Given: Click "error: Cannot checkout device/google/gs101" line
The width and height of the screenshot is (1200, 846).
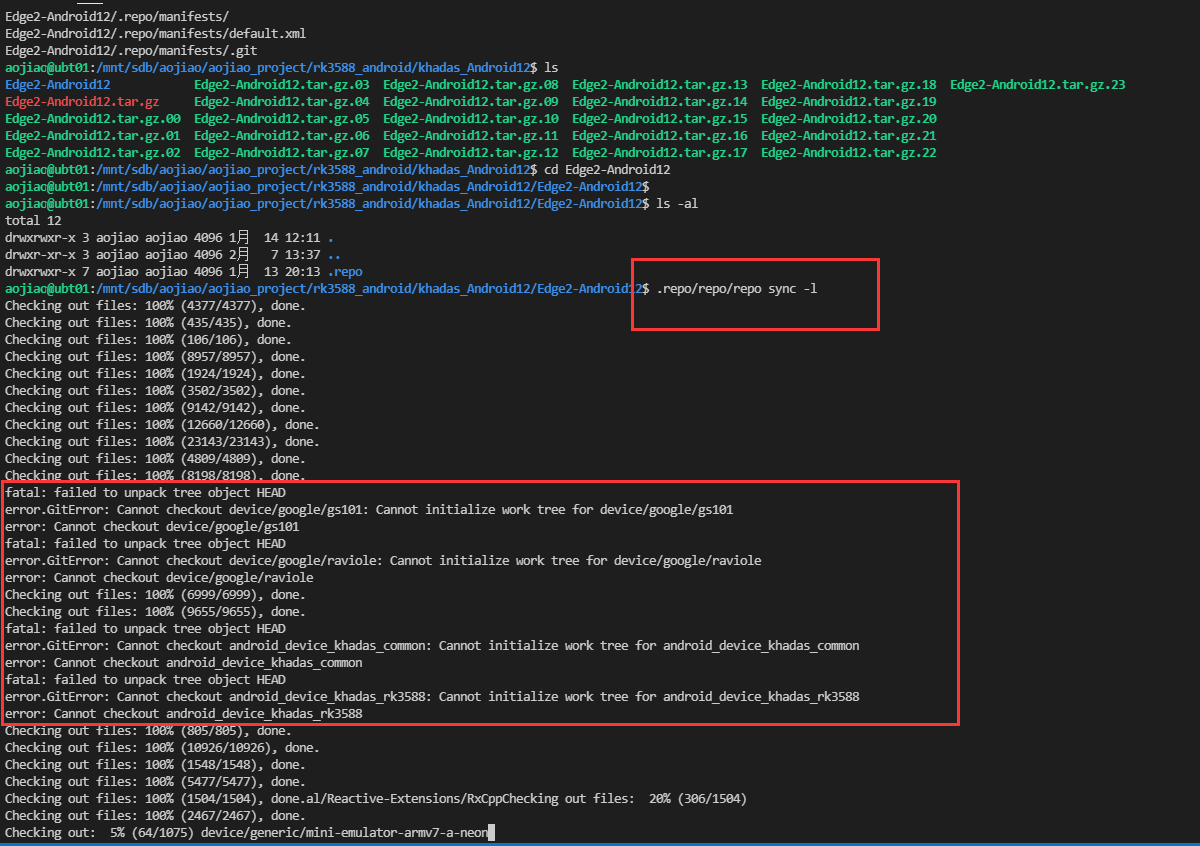Looking at the screenshot, I should pyautogui.click(x=152, y=527).
